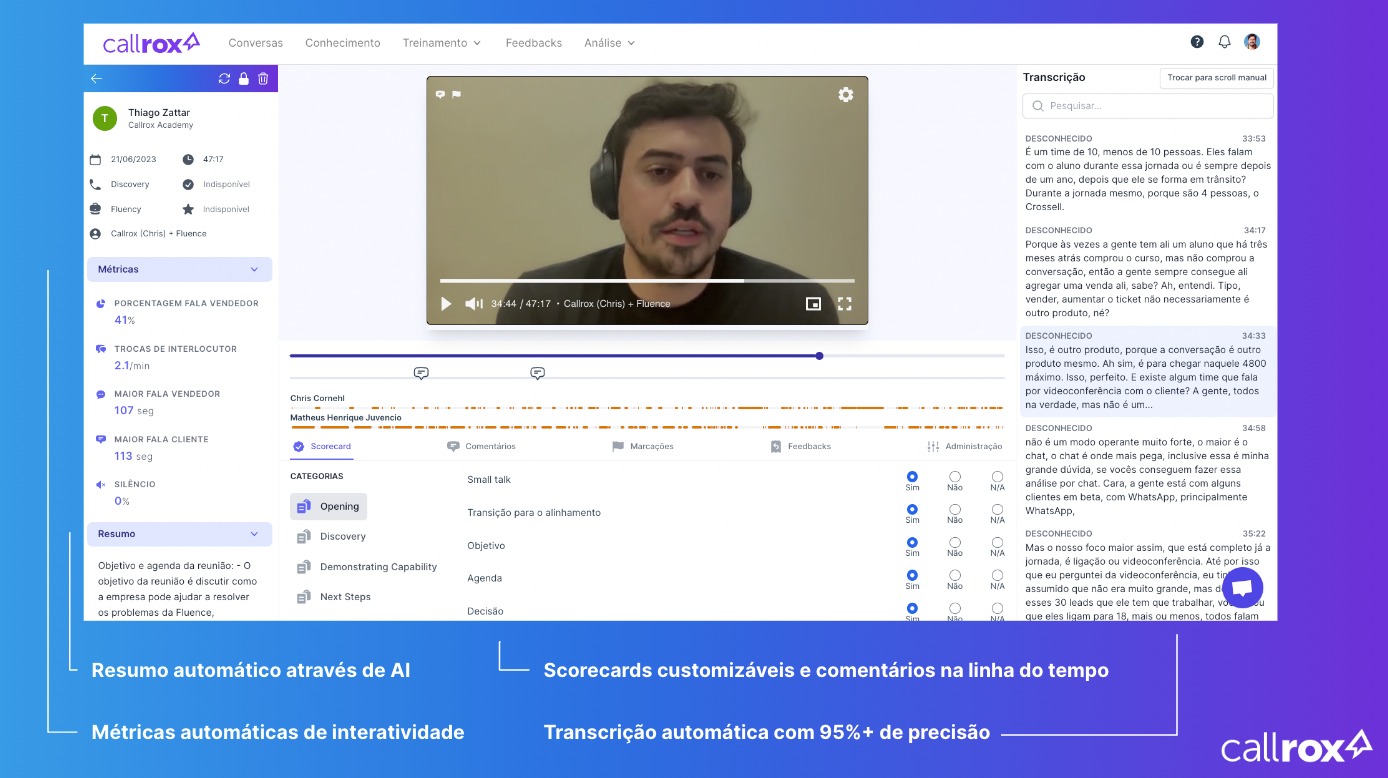The width and height of the screenshot is (1388, 778).
Task: Select Sim for Objetivo
Action: point(912,543)
